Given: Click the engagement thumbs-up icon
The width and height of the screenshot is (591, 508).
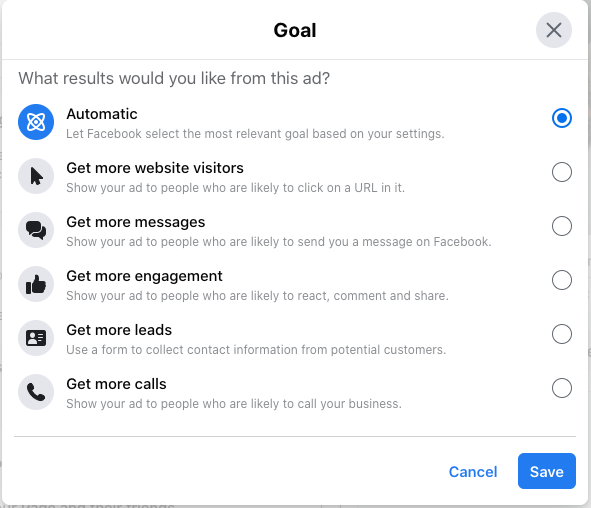Looking at the screenshot, I should click(36, 284).
